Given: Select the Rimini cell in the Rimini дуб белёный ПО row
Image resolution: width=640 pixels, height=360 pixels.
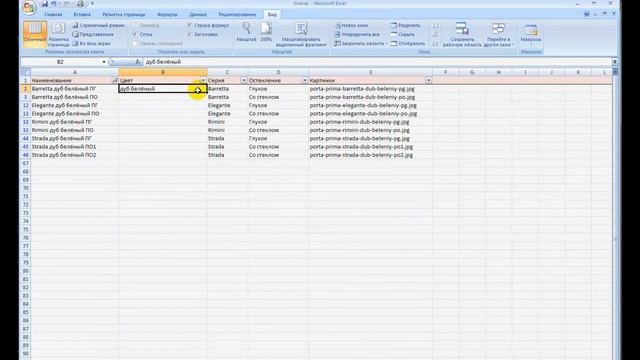Looking at the screenshot, I should pyautogui.click(x=227, y=130).
